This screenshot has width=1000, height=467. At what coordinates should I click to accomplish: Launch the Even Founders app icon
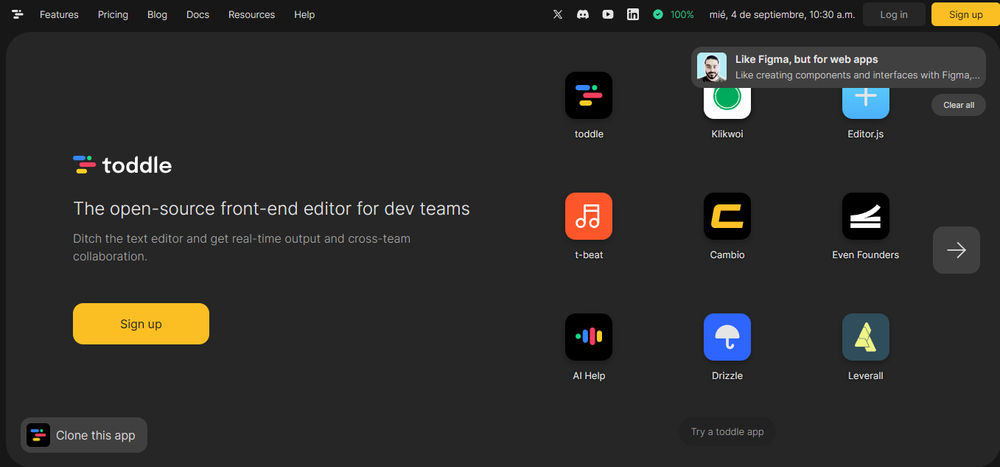pyautogui.click(x=865, y=216)
